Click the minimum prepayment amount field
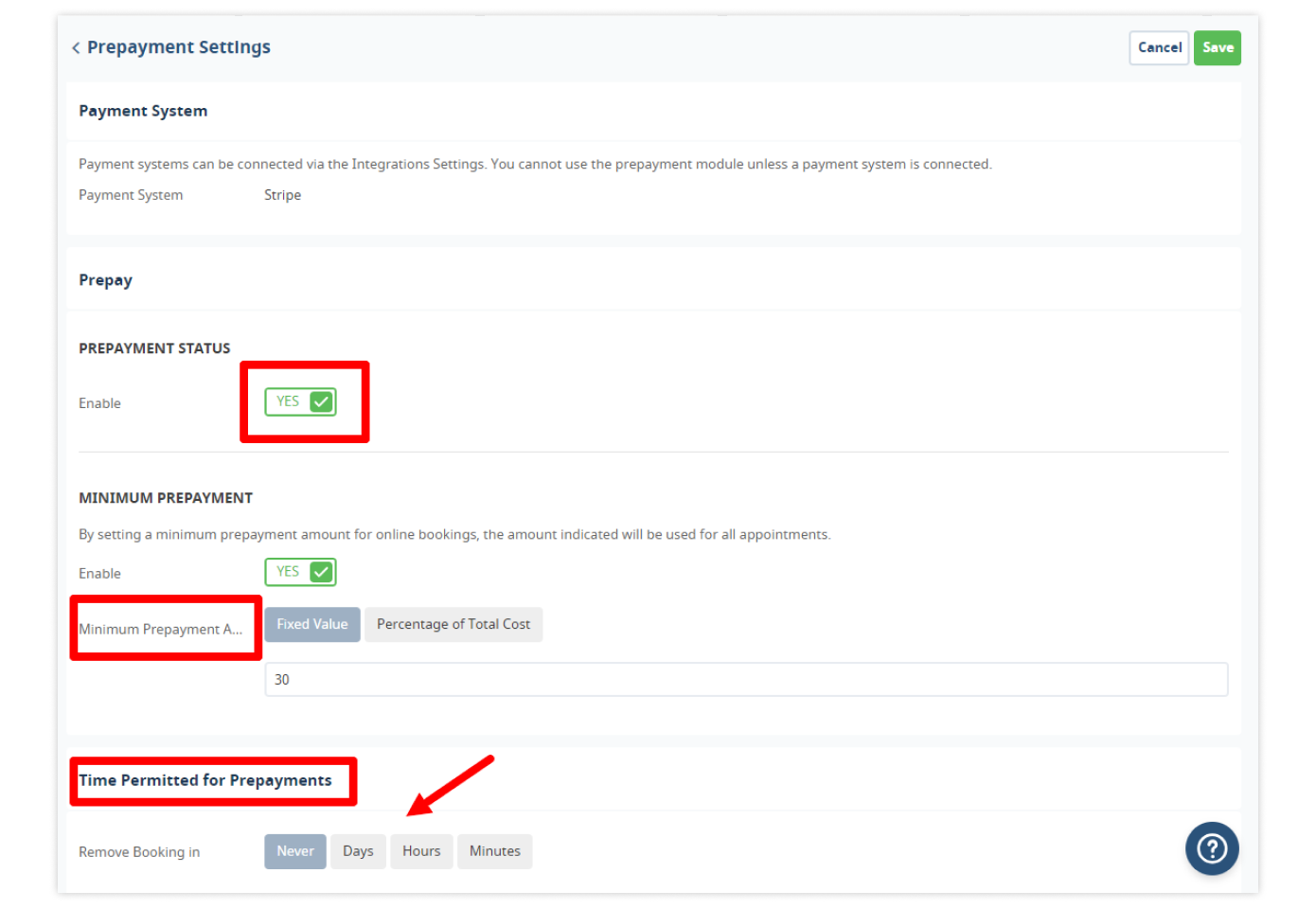Screen dimensions: 1316x909 click(x=746, y=680)
